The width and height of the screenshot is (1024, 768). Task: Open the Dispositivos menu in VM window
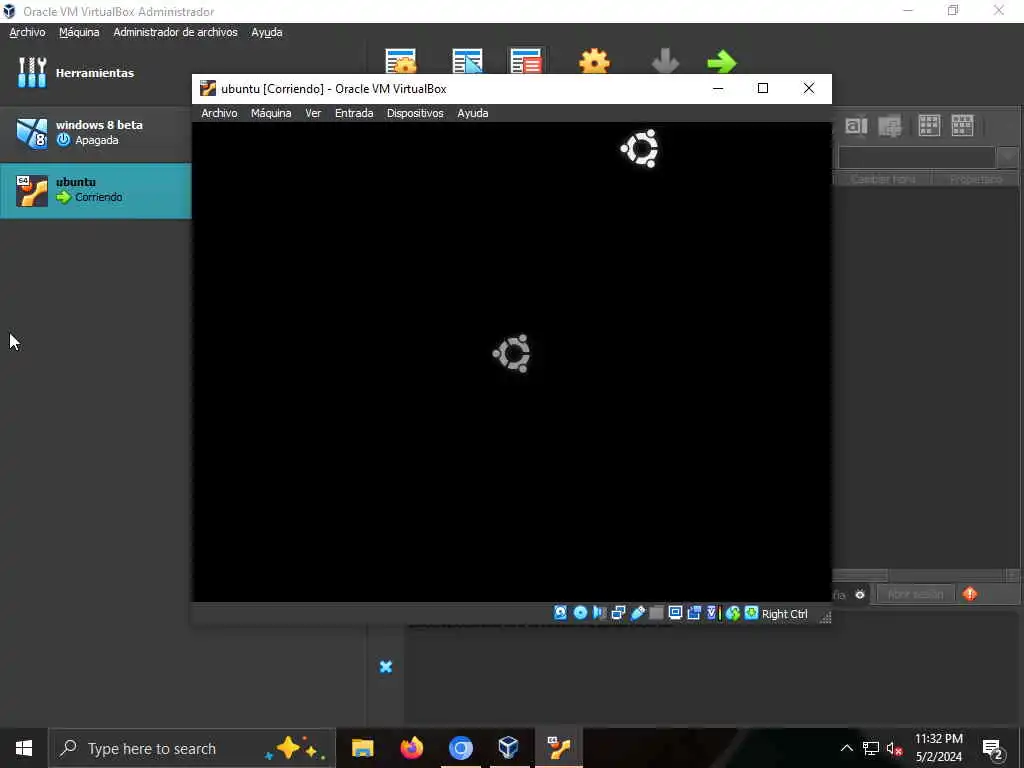(x=415, y=113)
